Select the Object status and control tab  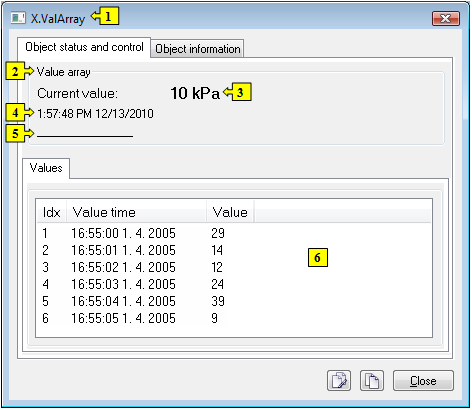[84, 47]
